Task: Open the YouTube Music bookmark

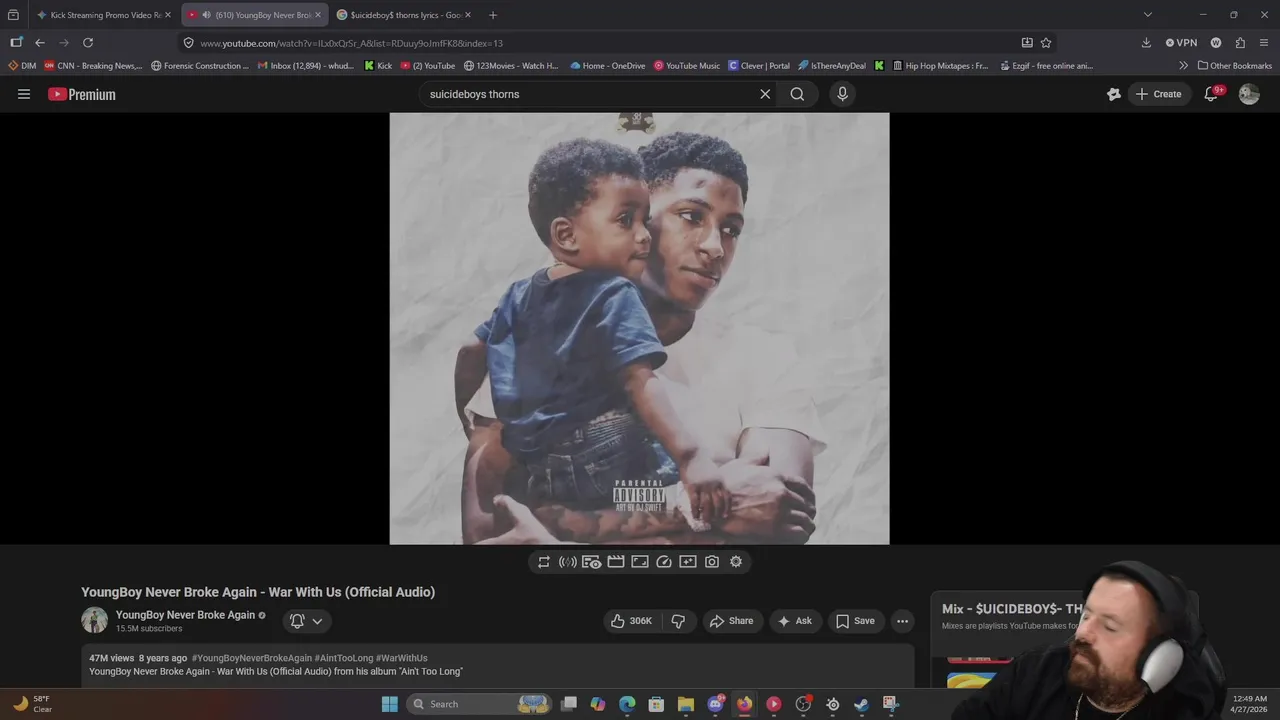Action: click(x=687, y=66)
